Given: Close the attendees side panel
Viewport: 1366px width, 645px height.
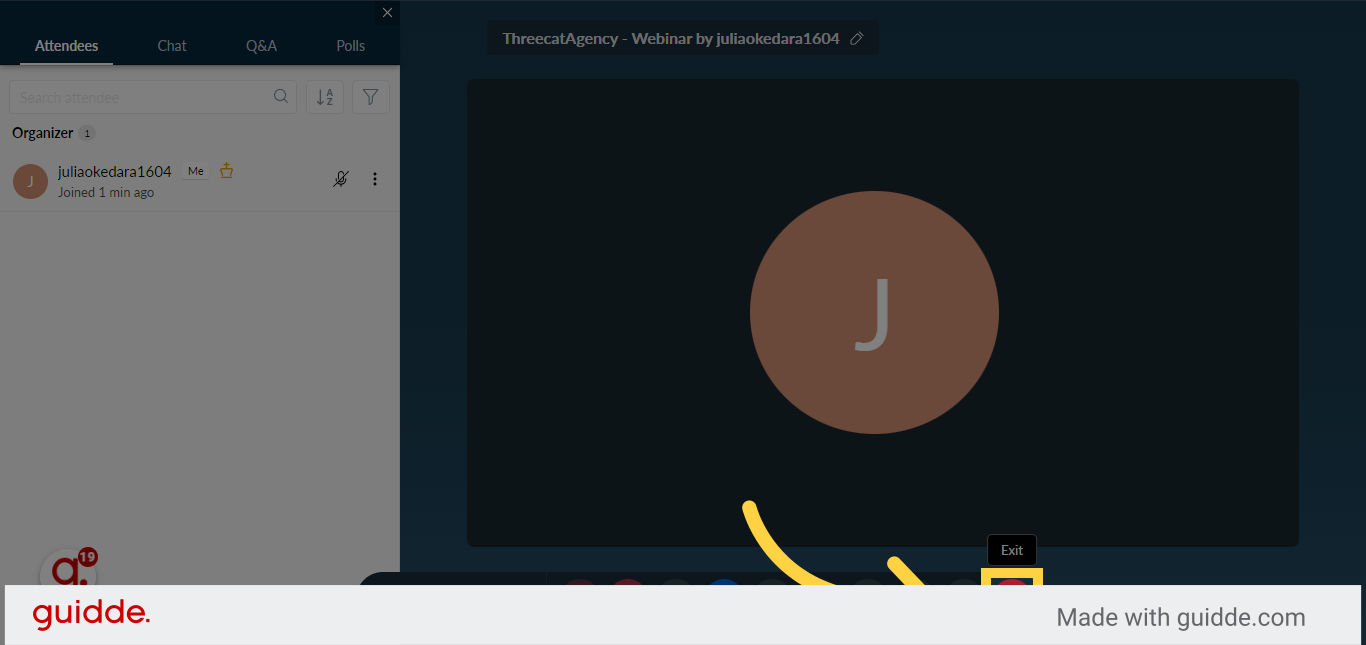Looking at the screenshot, I should click(387, 13).
